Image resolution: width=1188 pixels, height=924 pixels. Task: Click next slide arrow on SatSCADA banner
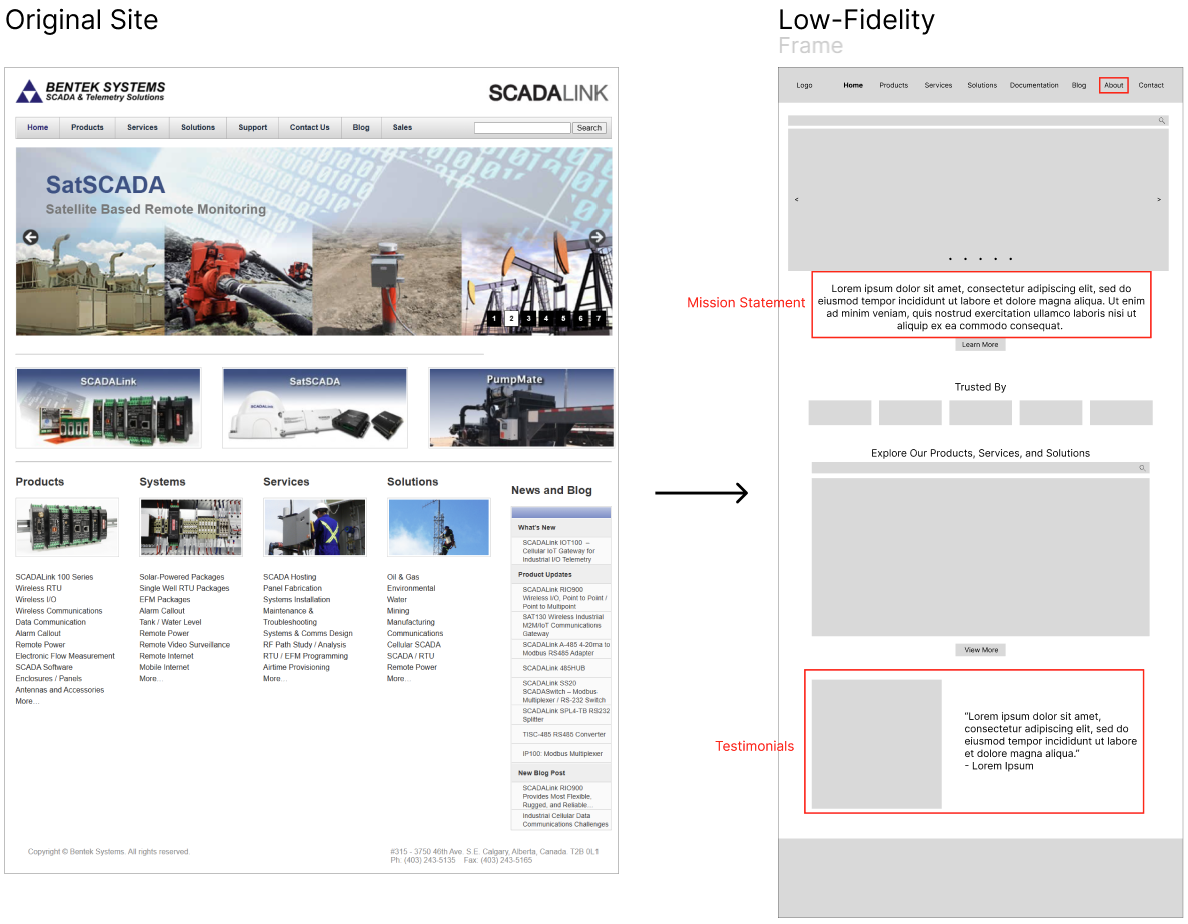coord(597,237)
